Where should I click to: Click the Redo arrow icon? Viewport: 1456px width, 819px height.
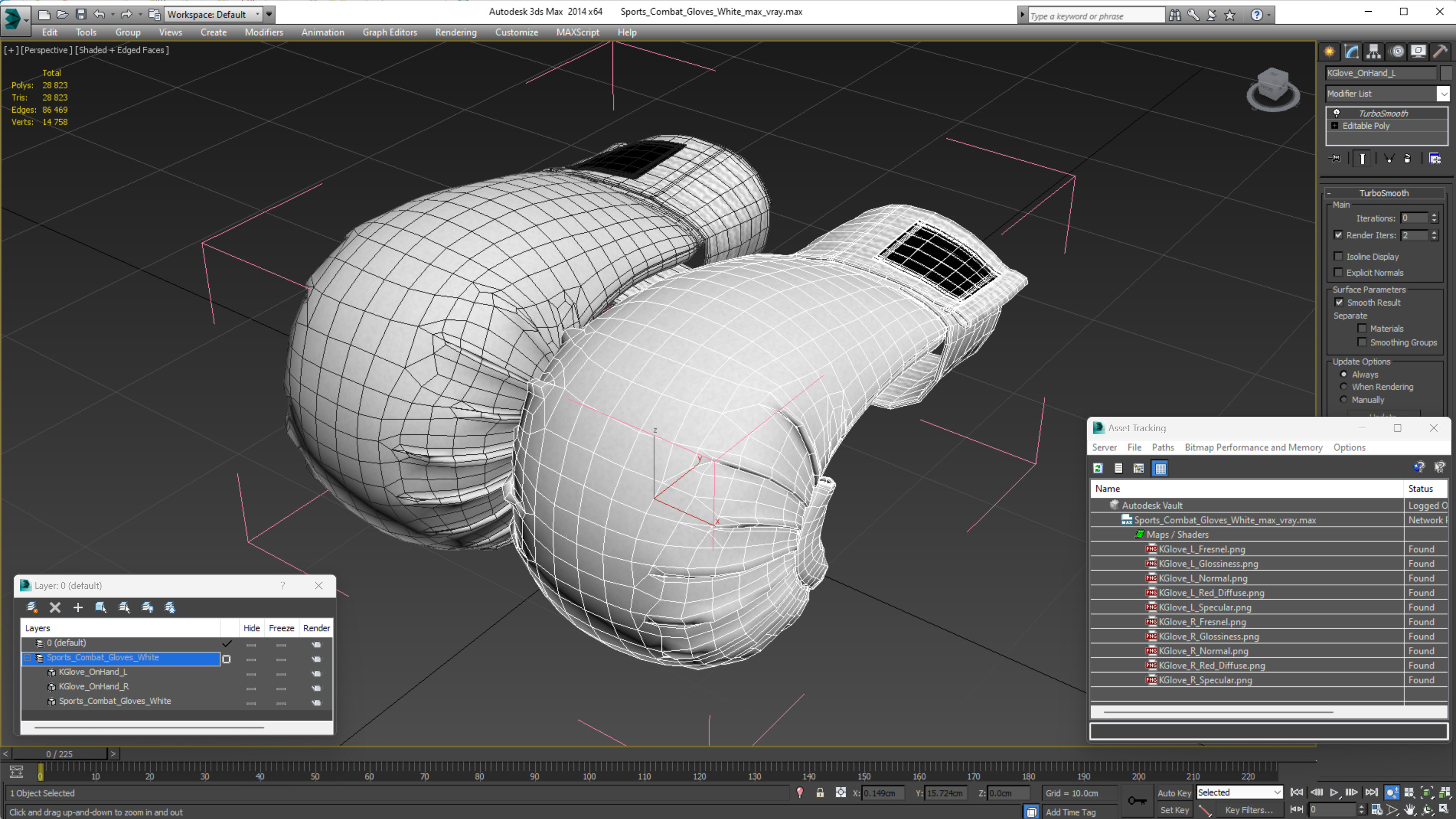click(x=127, y=14)
